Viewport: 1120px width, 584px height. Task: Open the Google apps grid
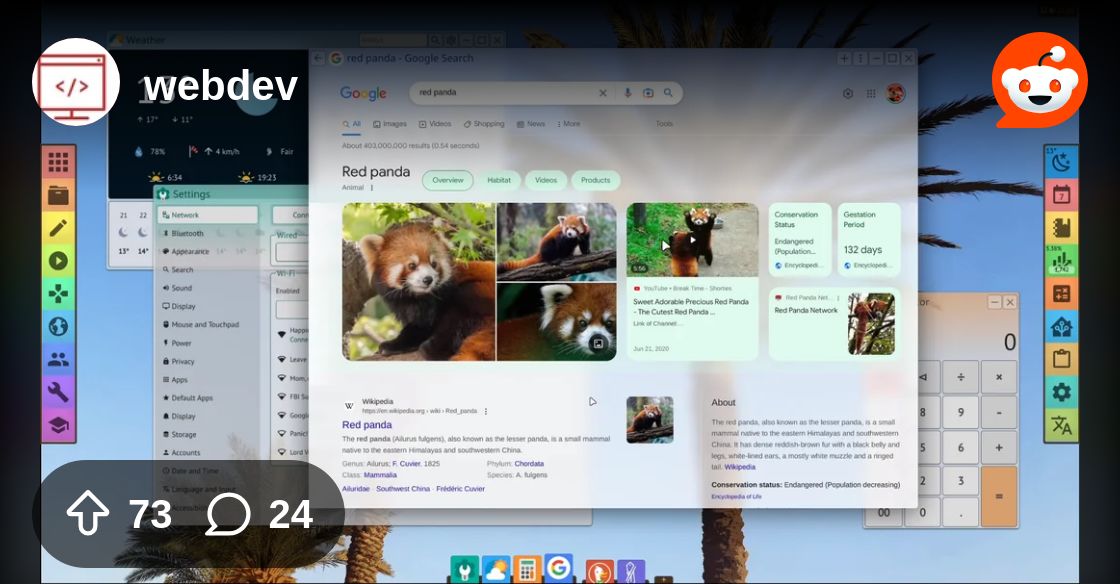point(871,94)
